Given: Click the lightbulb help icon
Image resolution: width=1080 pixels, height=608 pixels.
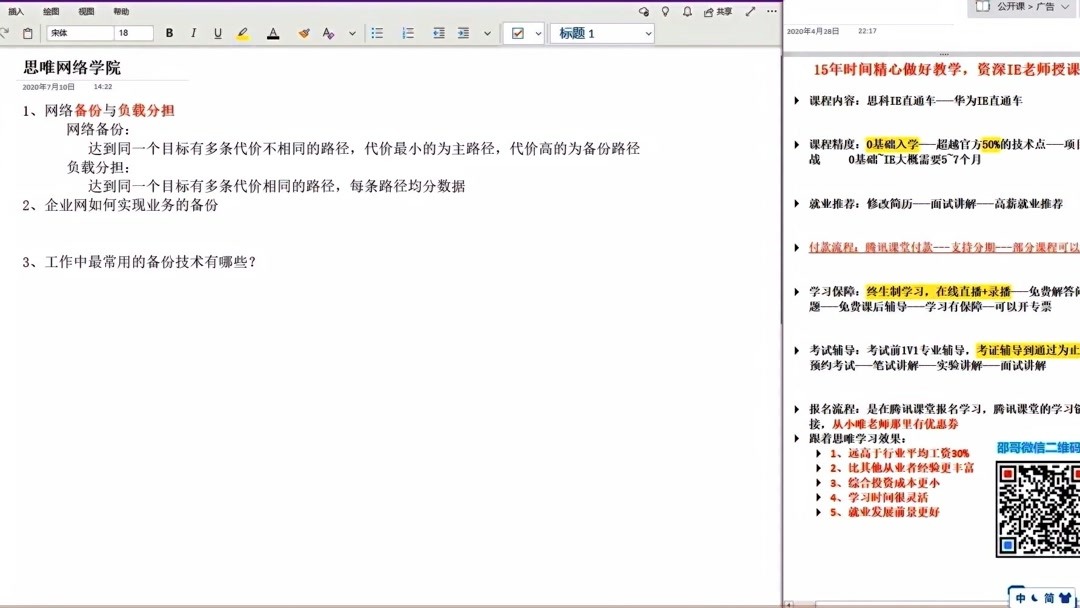Looking at the screenshot, I should (x=666, y=10).
